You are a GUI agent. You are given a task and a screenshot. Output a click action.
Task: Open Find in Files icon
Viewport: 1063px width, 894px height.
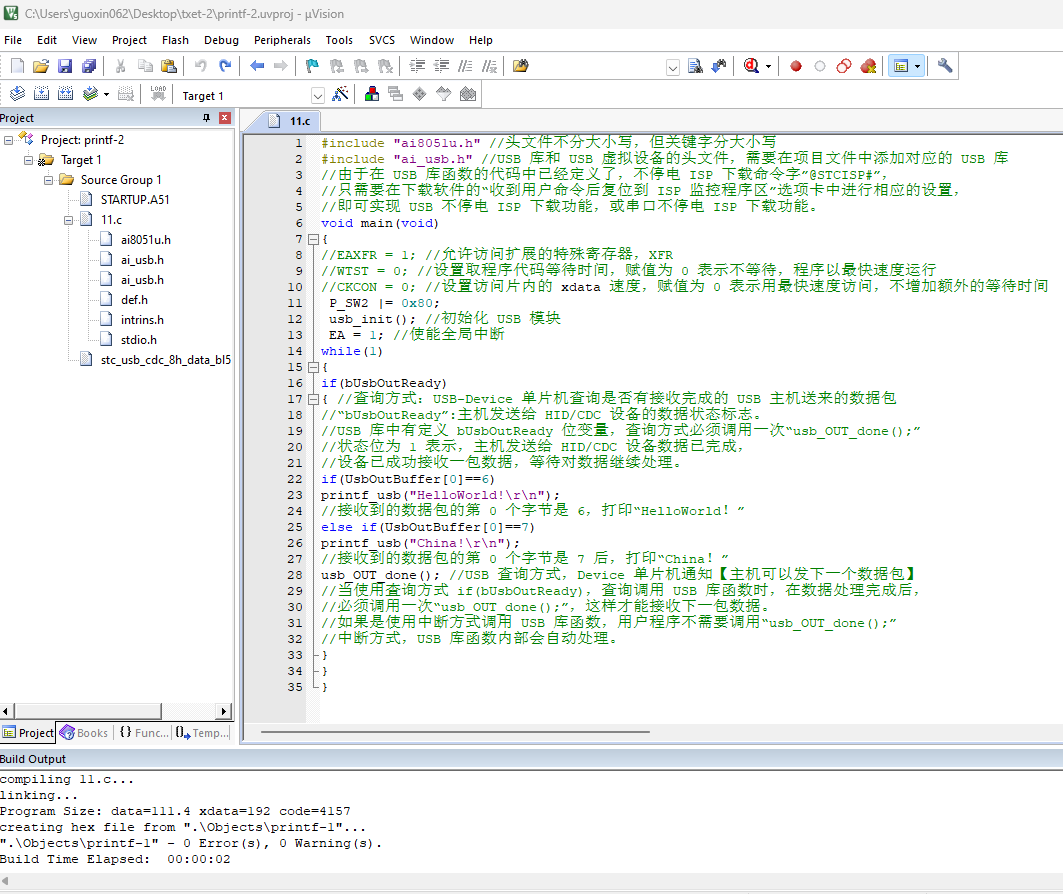point(521,66)
